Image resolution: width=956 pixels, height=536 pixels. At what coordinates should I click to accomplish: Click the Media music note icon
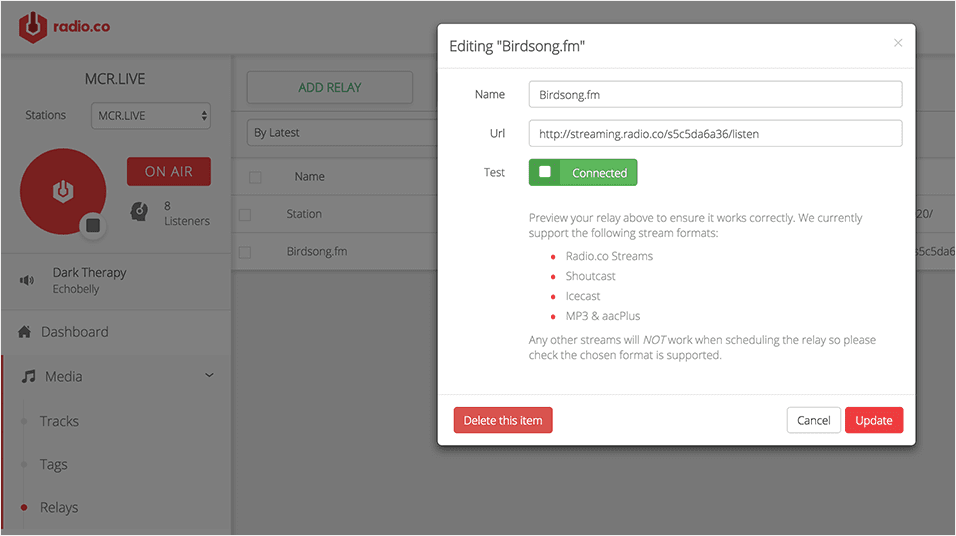point(28,377)
